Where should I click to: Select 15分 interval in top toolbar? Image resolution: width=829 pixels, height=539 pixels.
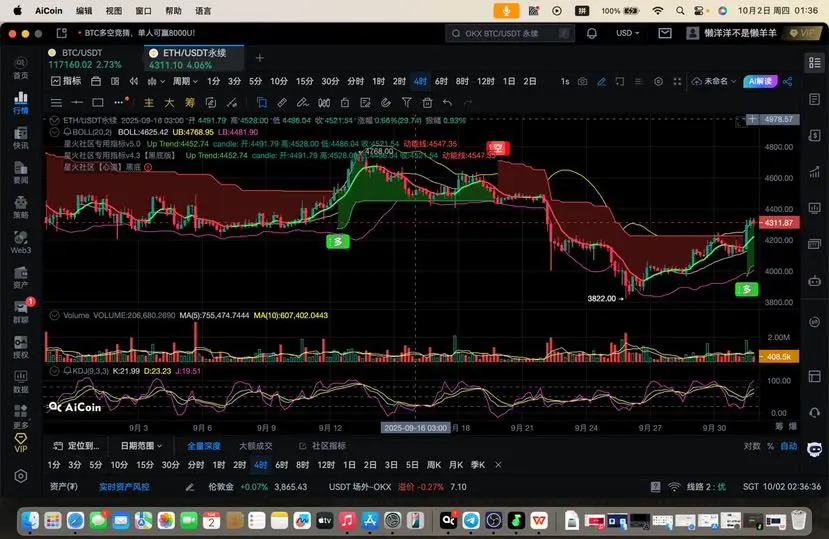(x=305, y=81)
